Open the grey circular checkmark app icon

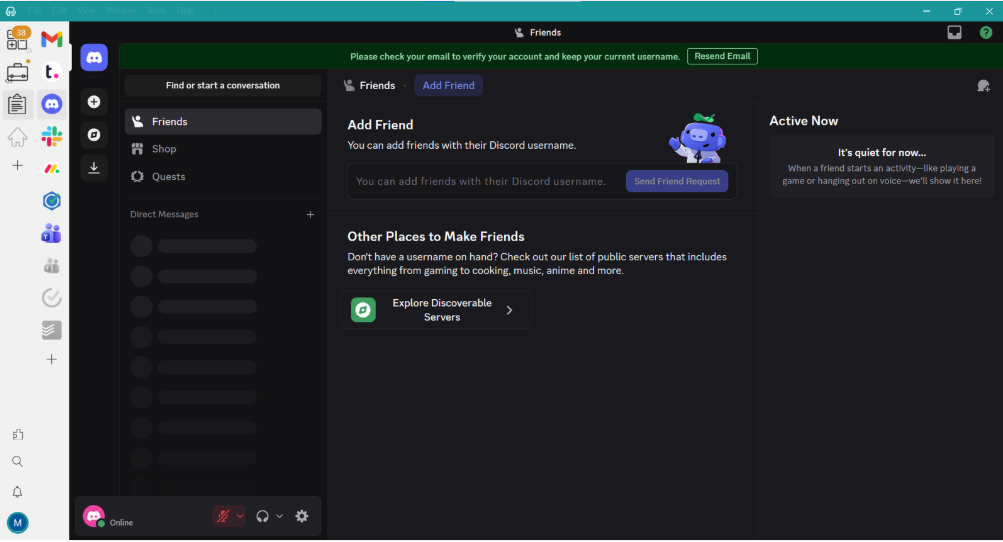[x=52, y=298]
